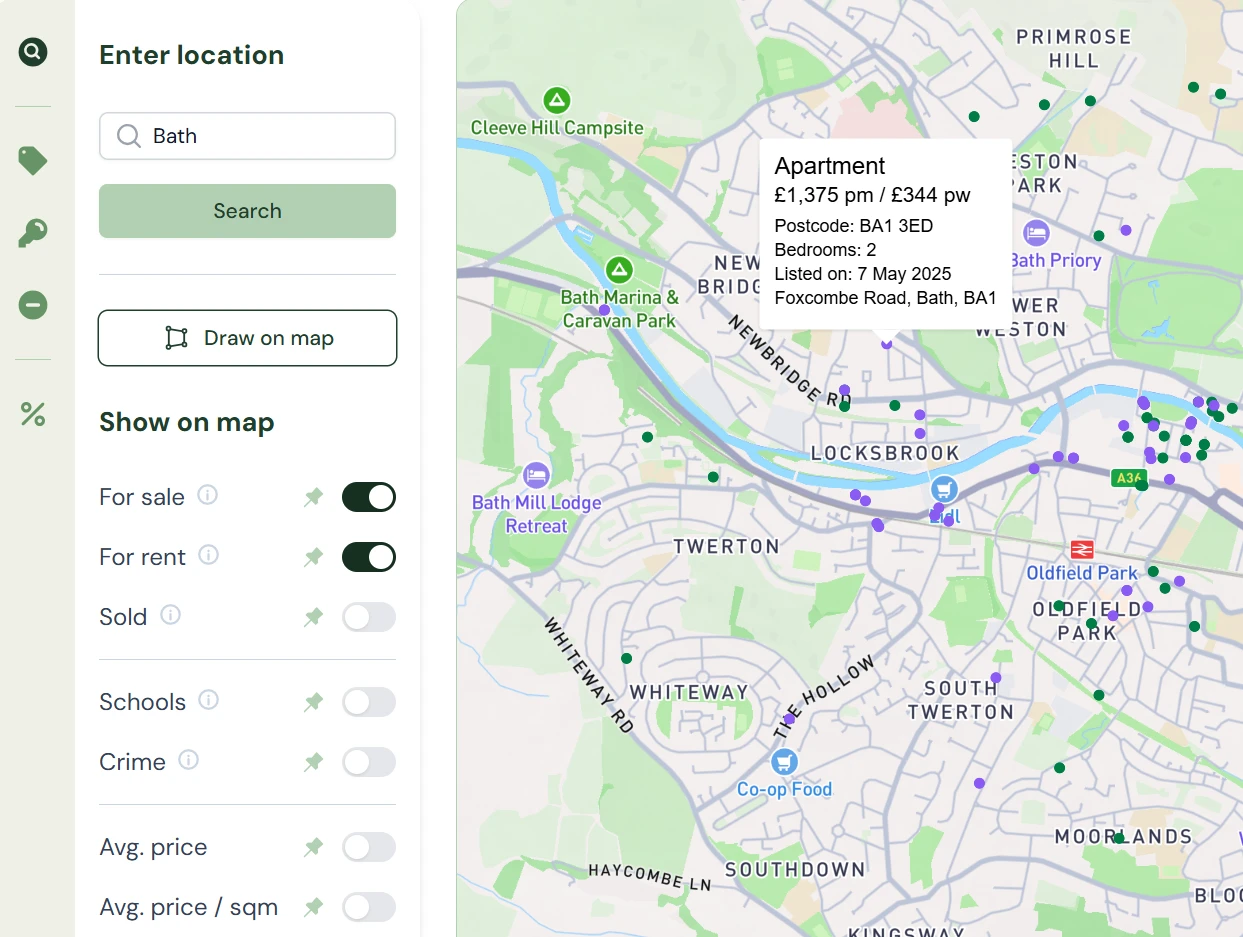Screen dimensions: 1243x937
Task: Click the minus circle sidebar icon
Action: [33, 305]
